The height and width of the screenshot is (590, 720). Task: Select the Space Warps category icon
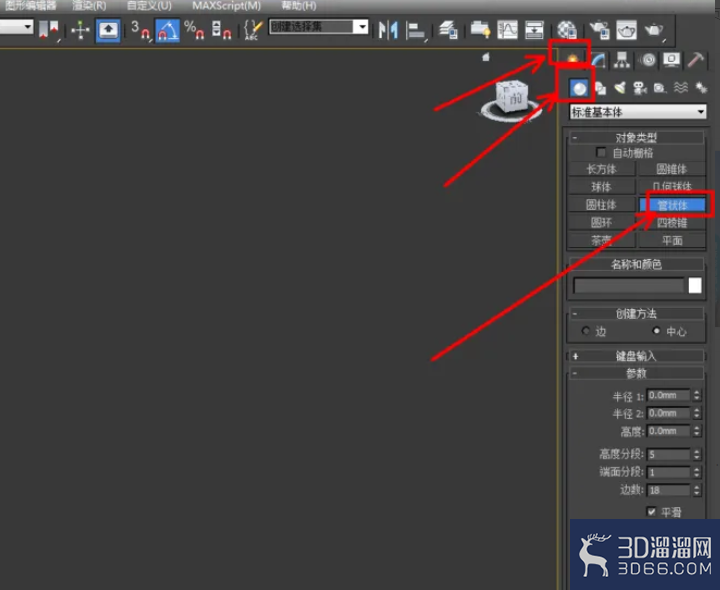point(681,88)
